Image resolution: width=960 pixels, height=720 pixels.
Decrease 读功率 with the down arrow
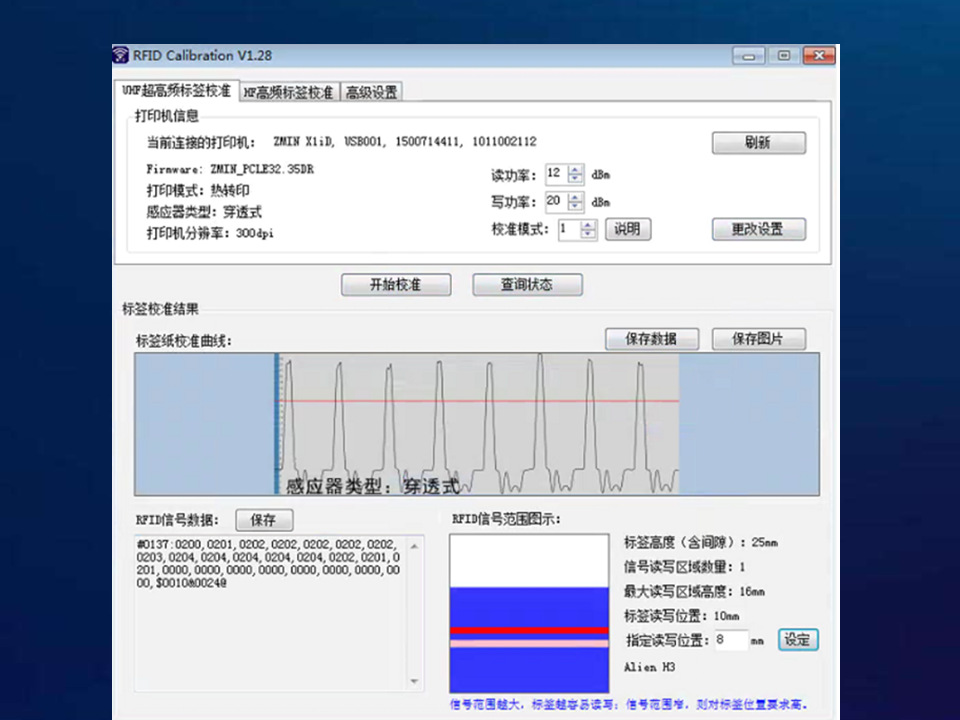coord(575,179)
